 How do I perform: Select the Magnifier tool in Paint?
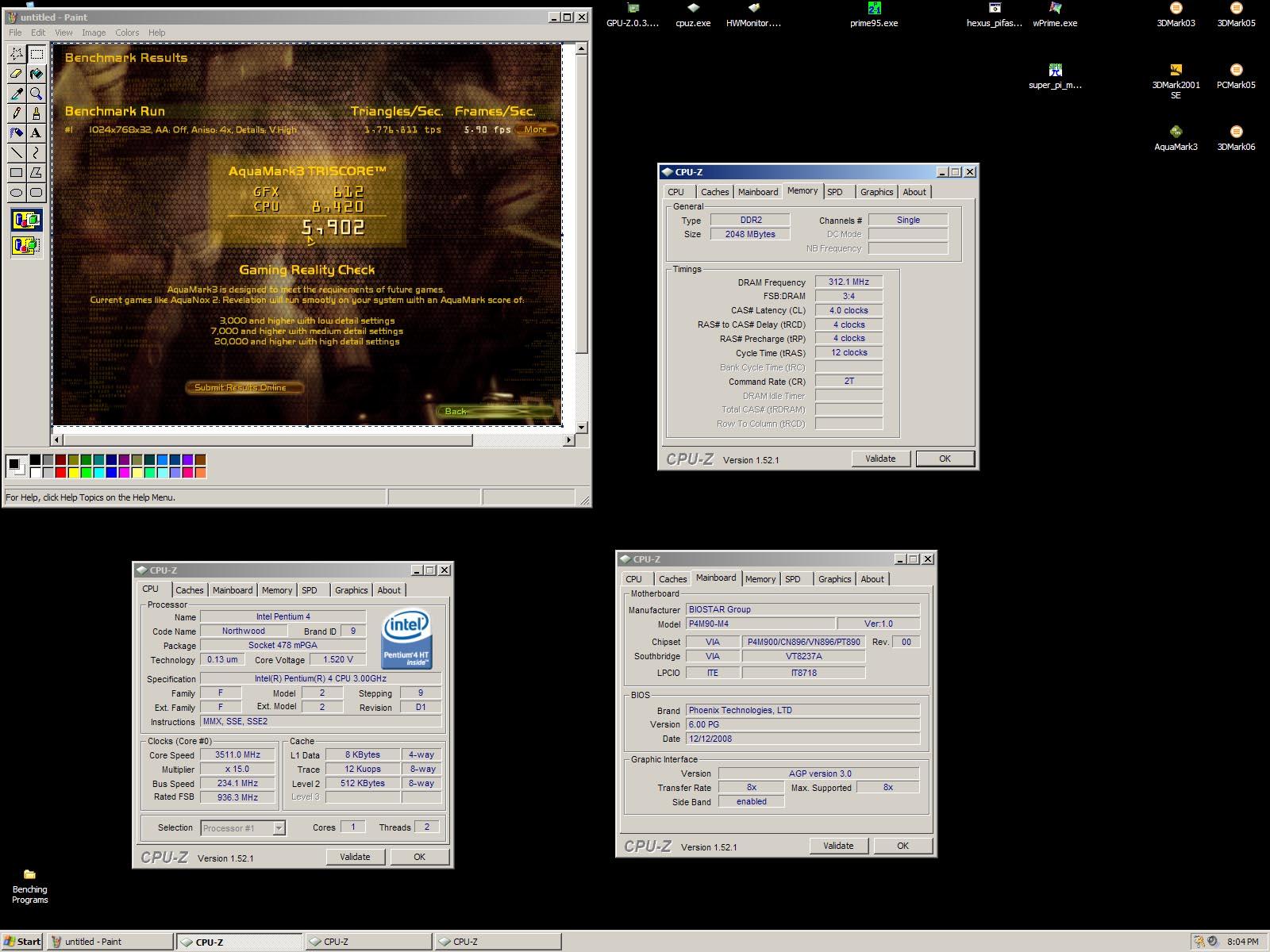37,94
